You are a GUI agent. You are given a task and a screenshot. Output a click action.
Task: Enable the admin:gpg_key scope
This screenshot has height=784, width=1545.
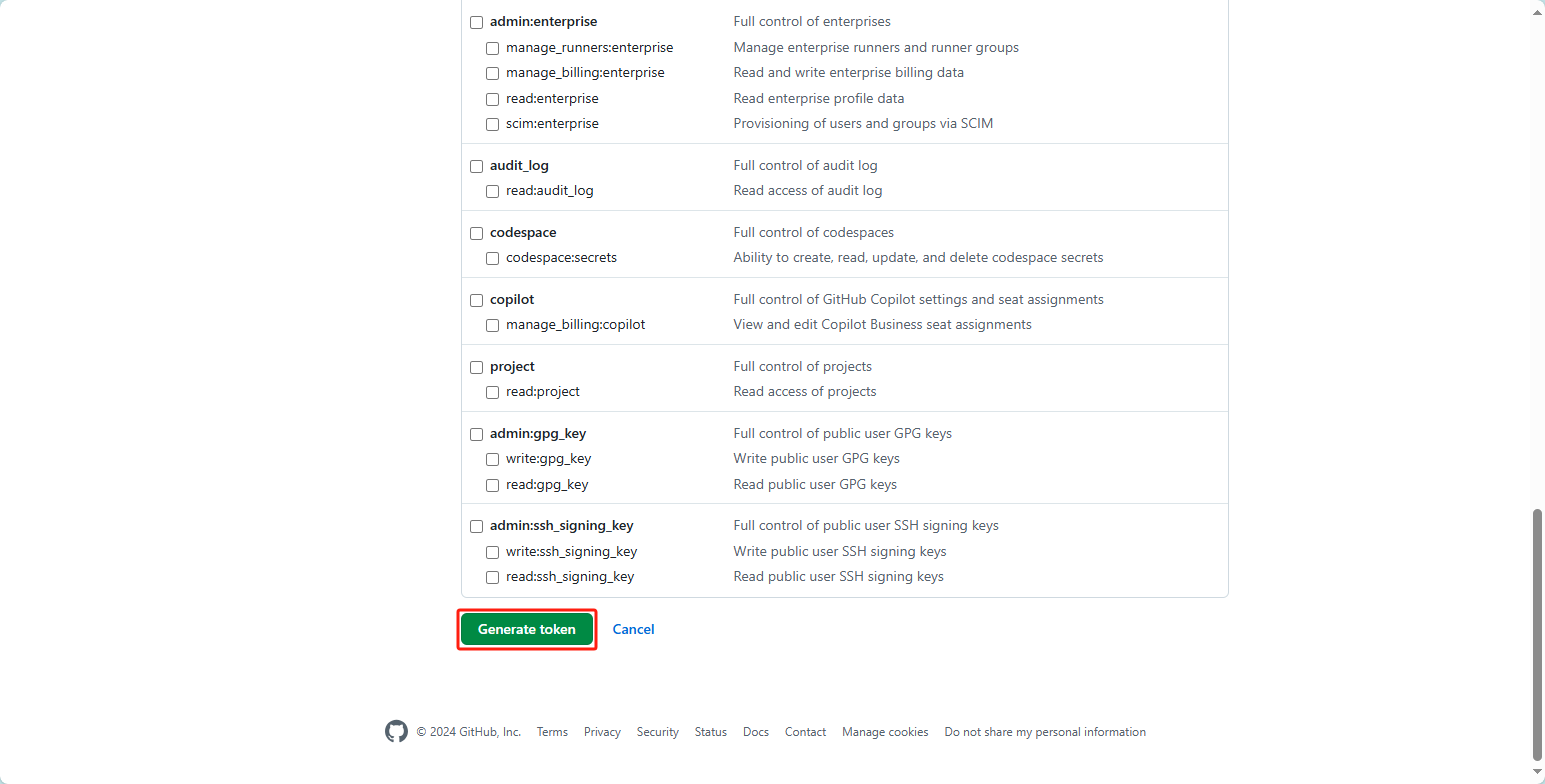[x=477, y=434]
